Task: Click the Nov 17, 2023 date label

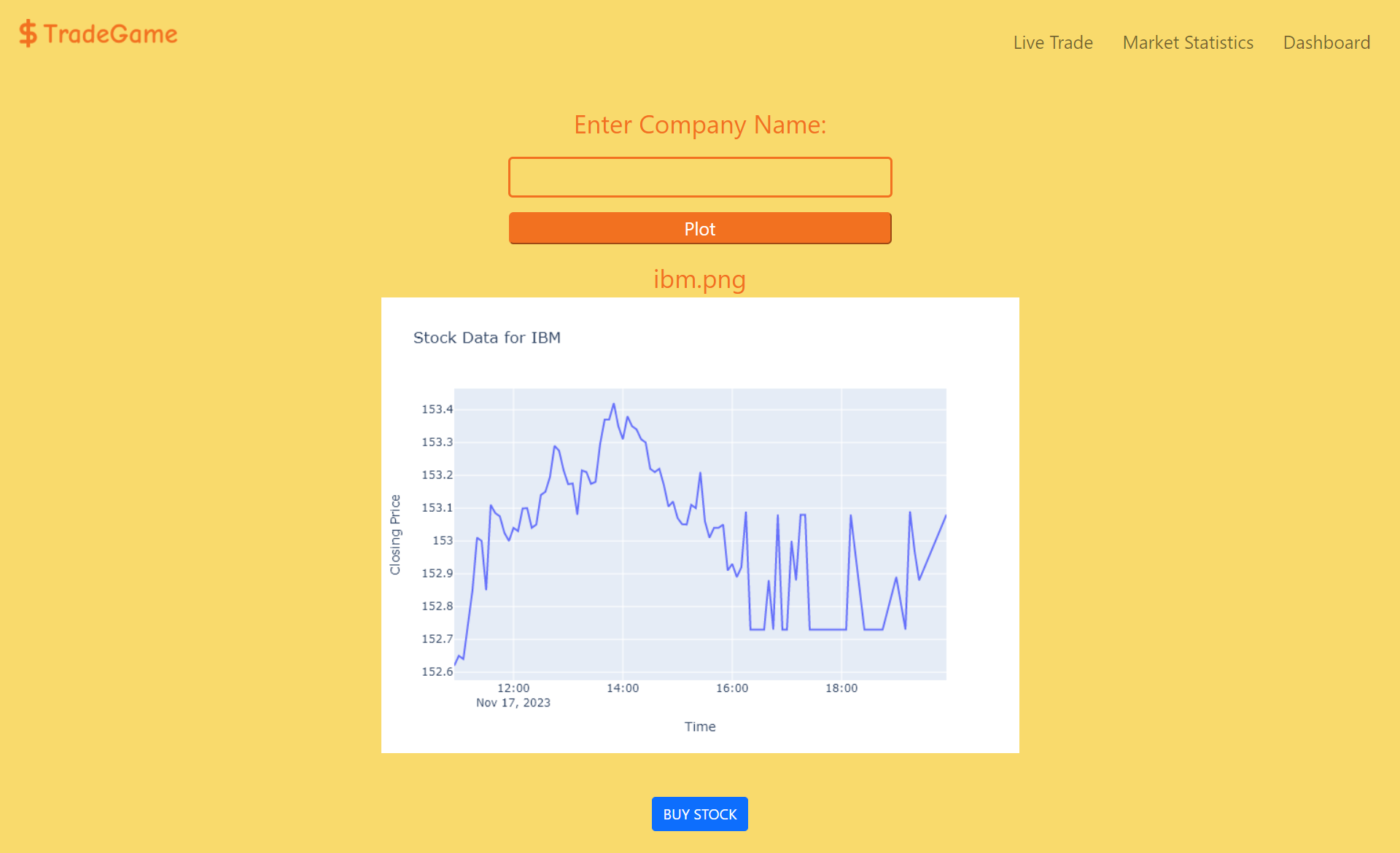Action: [513, 703]
